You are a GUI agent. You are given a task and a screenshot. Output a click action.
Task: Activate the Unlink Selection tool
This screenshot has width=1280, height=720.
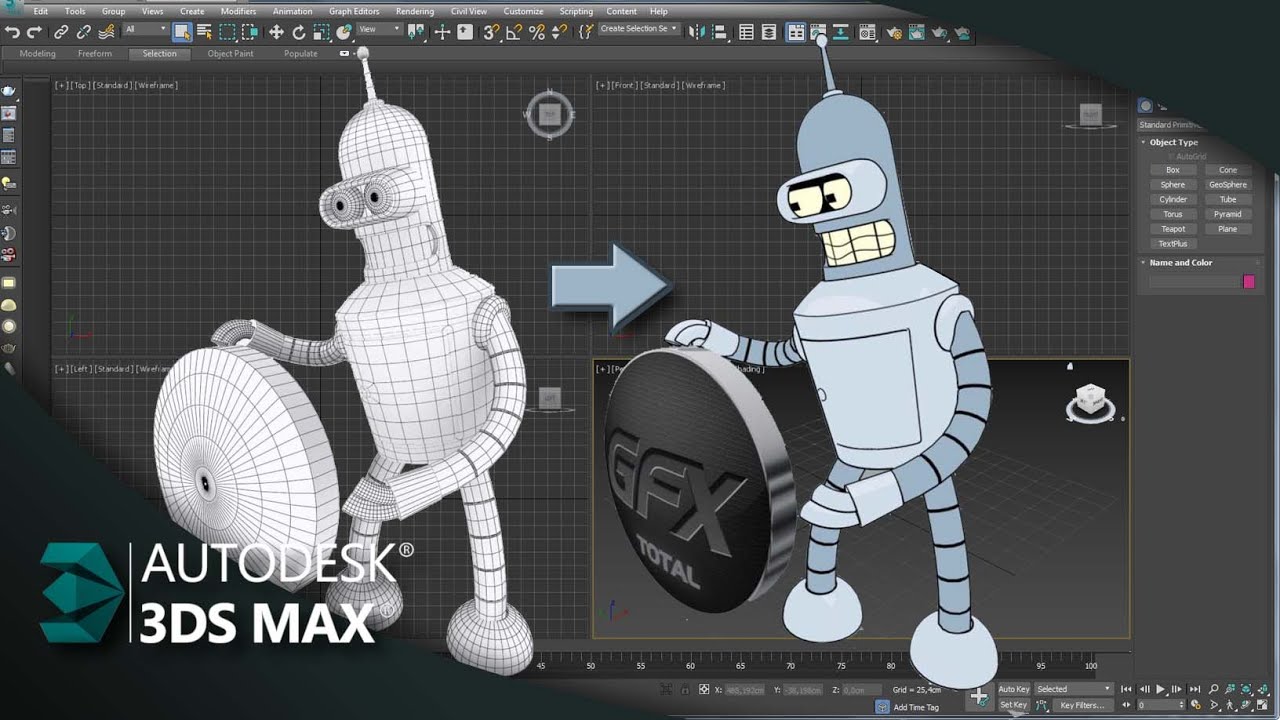tap(84, 32)
